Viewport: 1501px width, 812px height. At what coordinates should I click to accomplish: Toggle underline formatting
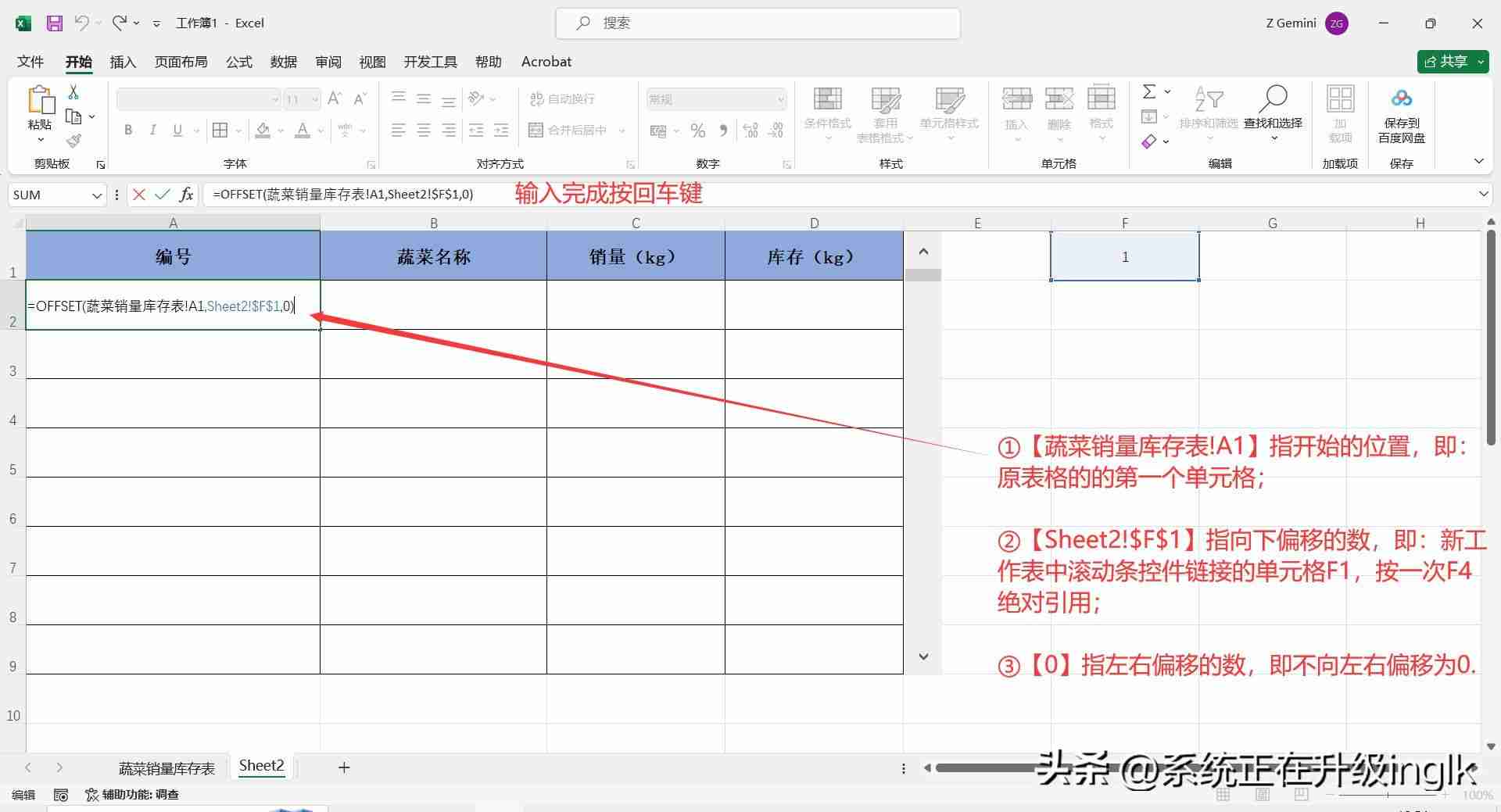coord(177,131)
